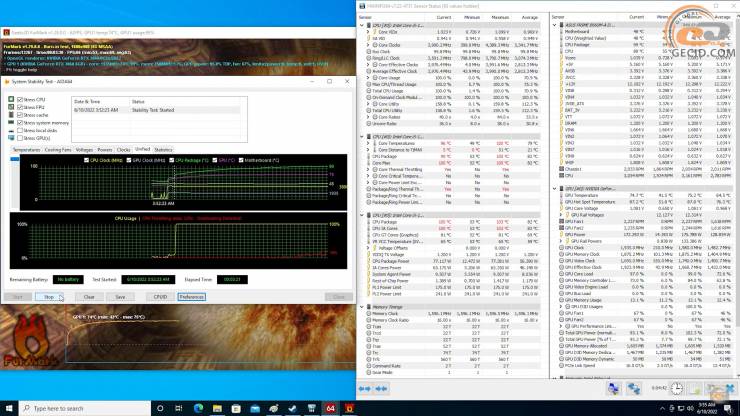Click the logging sheet icon in HWiNFO footer
The image size is (740, 416).
695,389
